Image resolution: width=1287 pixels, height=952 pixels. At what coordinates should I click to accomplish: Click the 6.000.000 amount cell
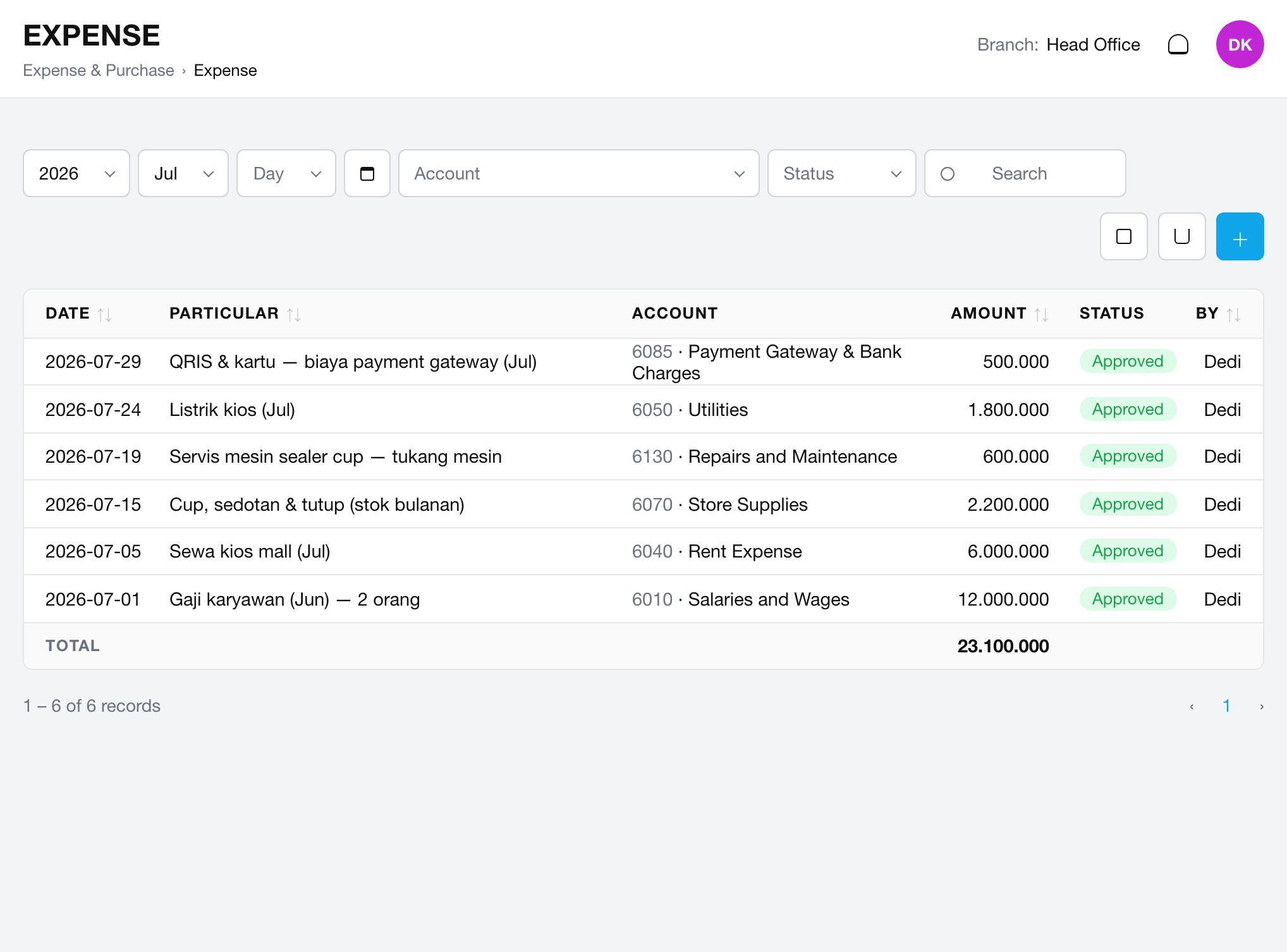click(x=1008, y=551)
